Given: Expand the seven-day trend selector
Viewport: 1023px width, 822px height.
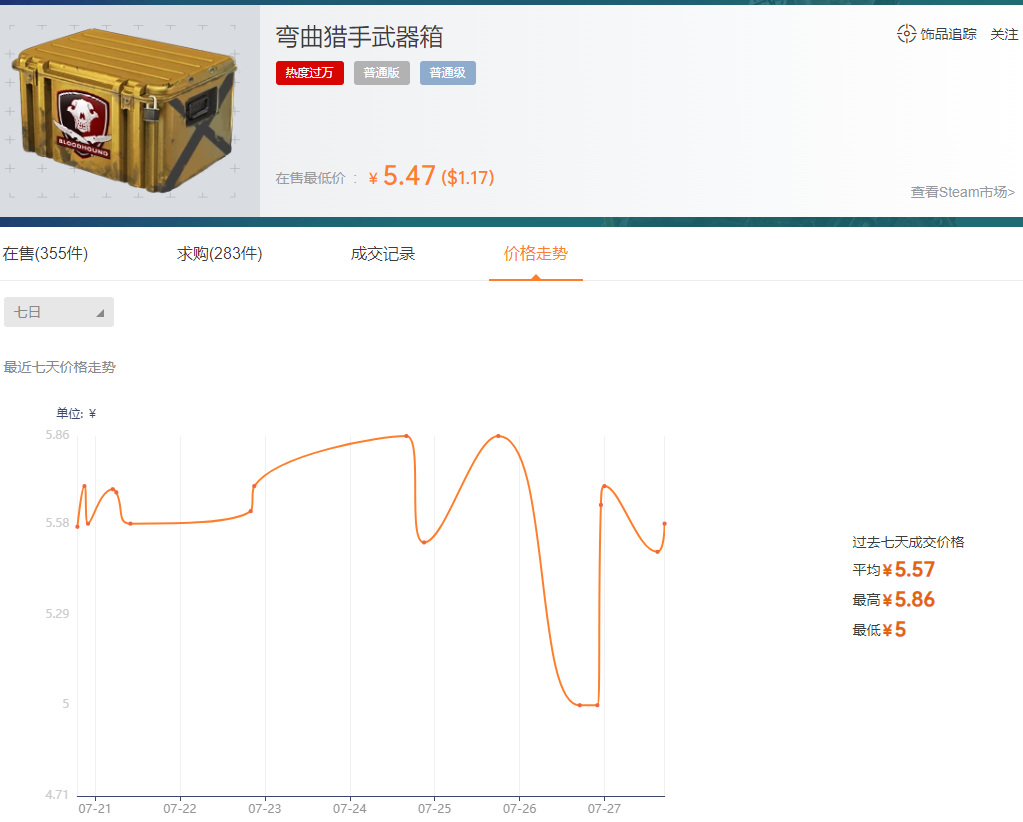Looking at the screenshot, I should tap(58, 311).
